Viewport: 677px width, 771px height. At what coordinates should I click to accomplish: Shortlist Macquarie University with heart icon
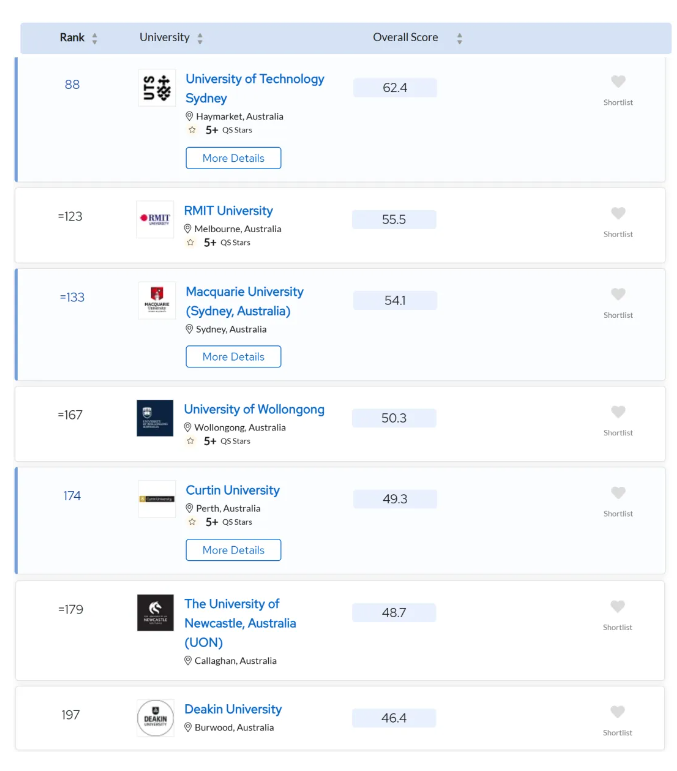[618, 295]
